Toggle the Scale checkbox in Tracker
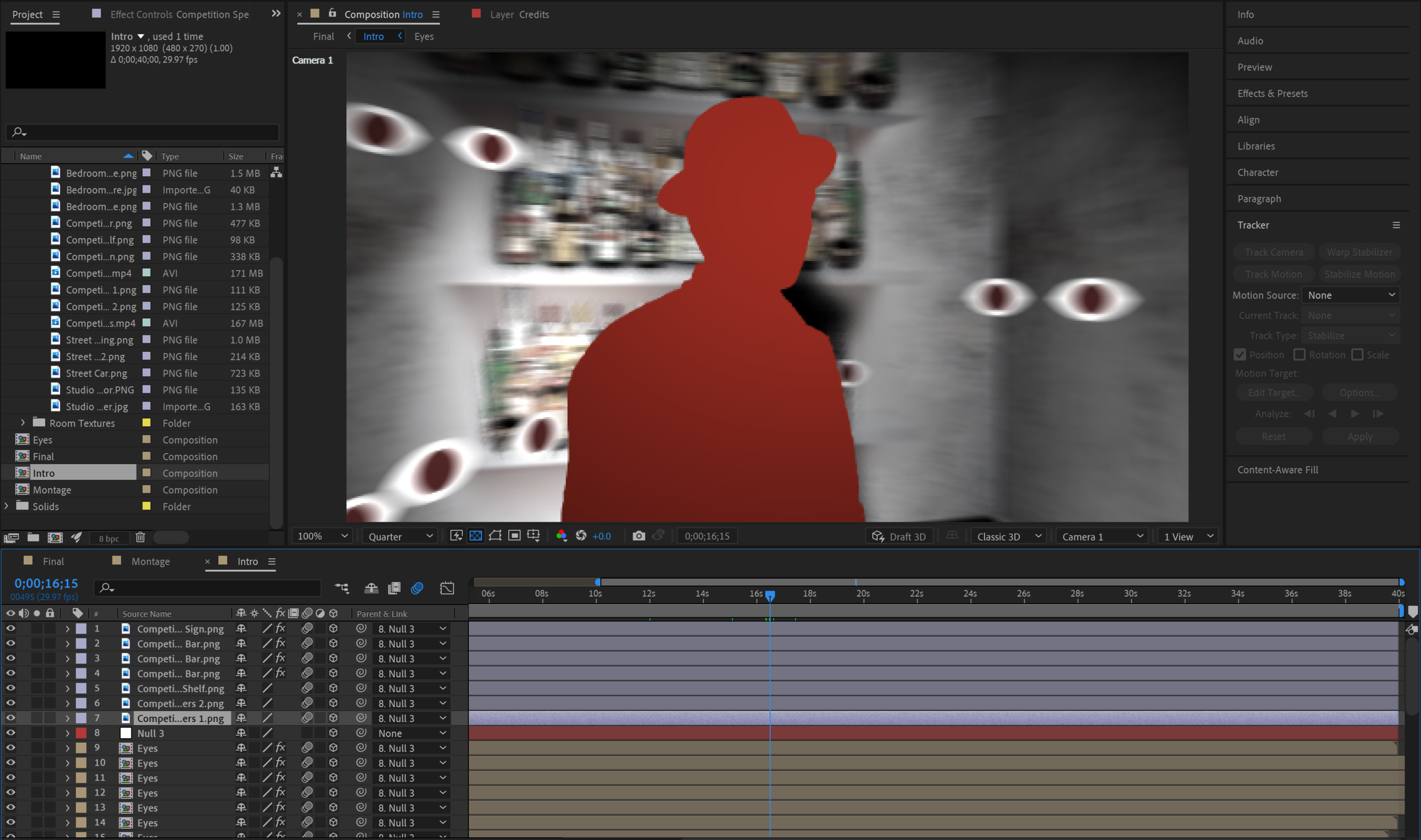 tap(1357, 355)
